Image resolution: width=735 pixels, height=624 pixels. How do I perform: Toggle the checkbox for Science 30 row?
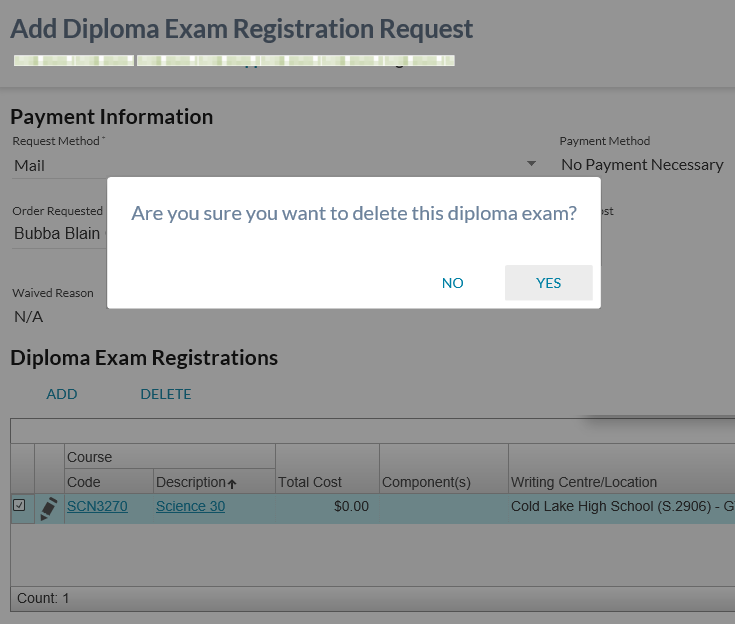[20, 506]
